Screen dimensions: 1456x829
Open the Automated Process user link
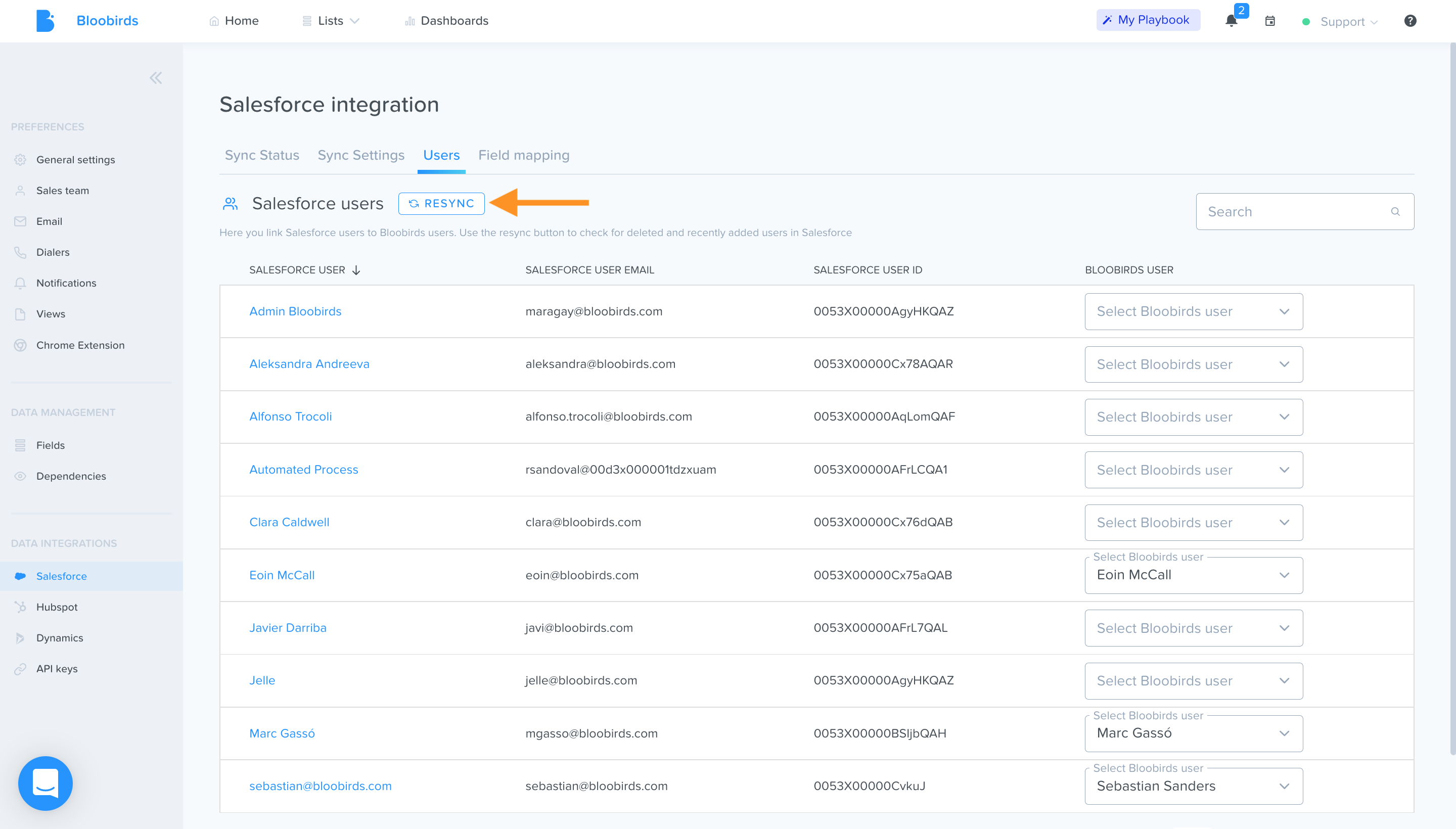pyautogui.click(x=303, y=470)
